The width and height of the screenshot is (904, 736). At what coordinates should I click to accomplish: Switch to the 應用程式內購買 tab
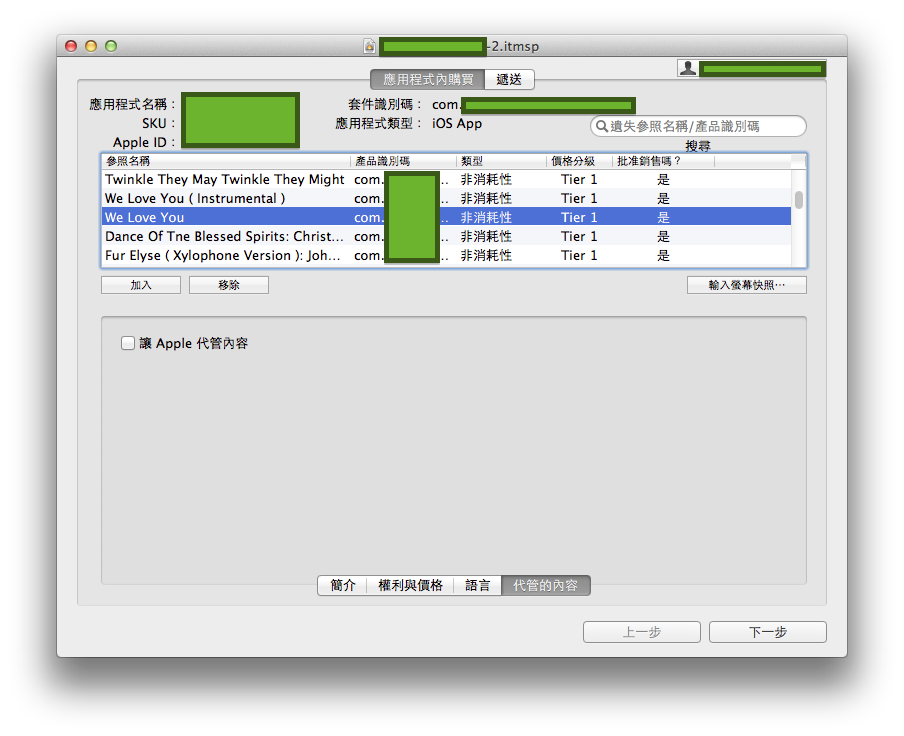[x=428, y=80]
